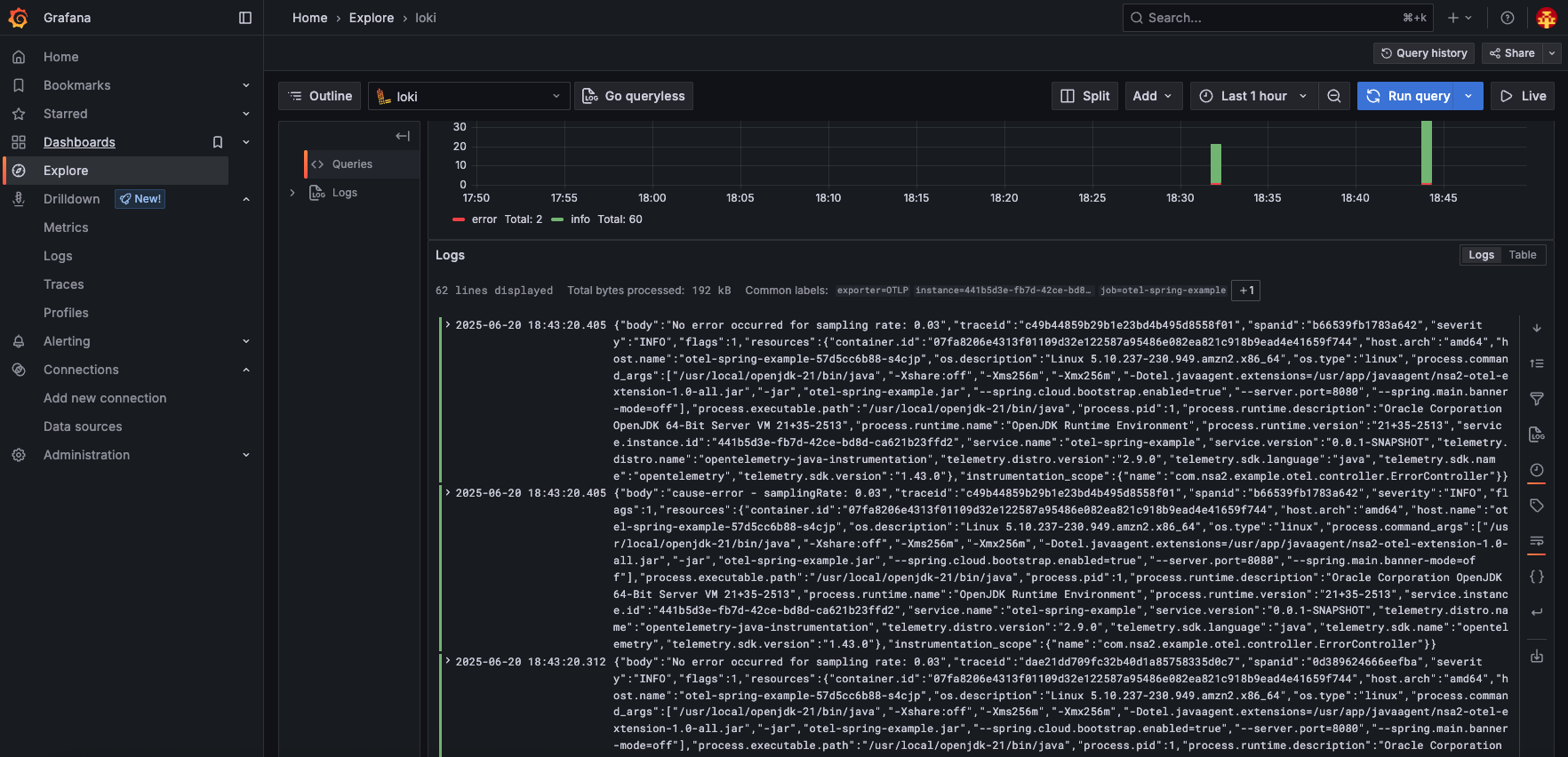Click the filter levels funnel icon
Screen dimensions: 1568x757
pyautogui.click(x=1537, y=399)
